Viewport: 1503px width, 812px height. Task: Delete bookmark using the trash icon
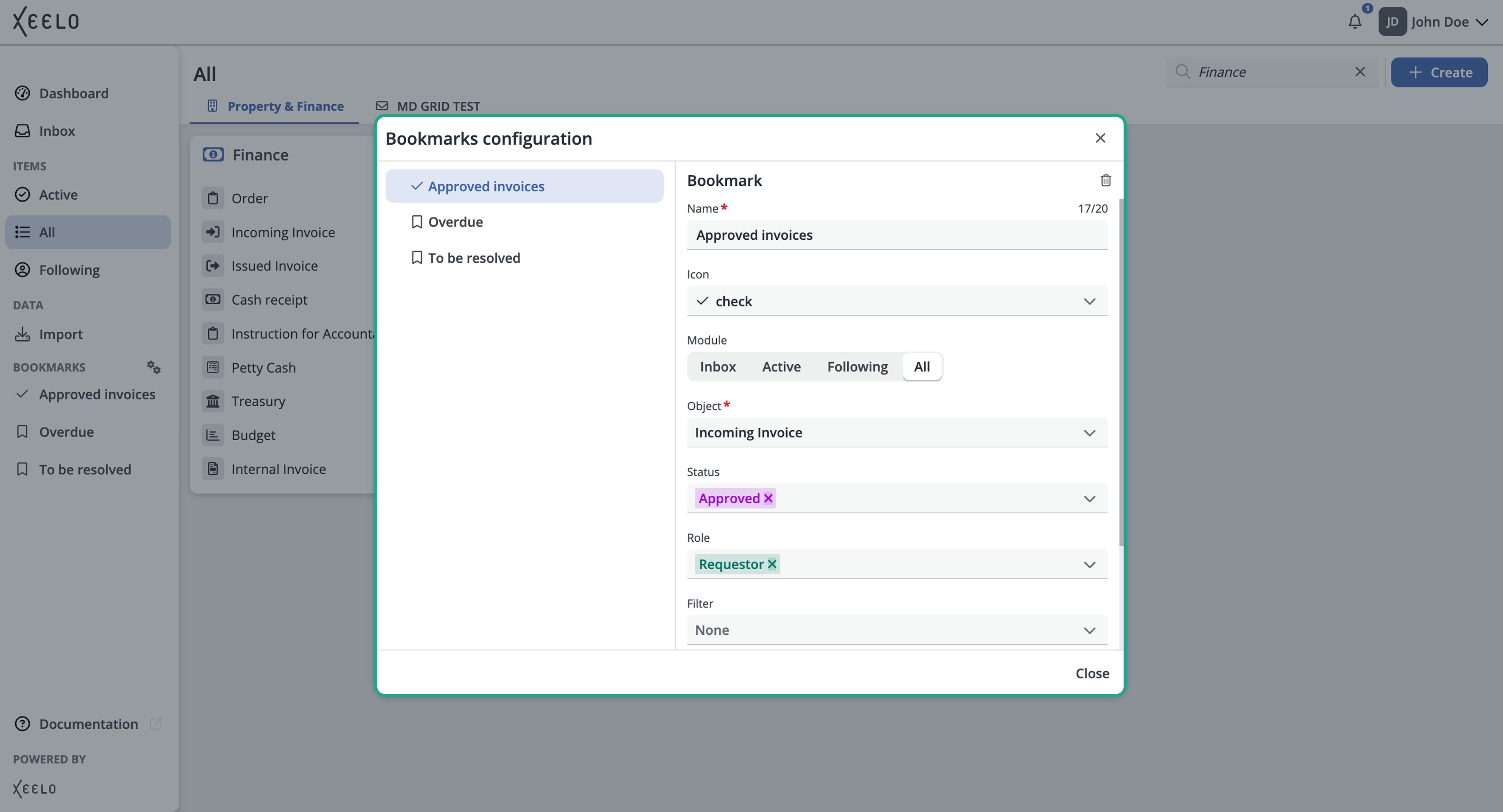(1105, 180)
